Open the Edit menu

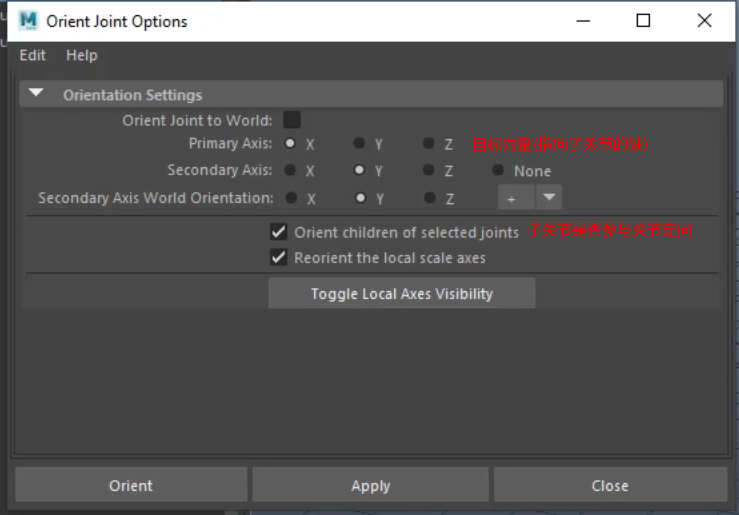(33, 55)
